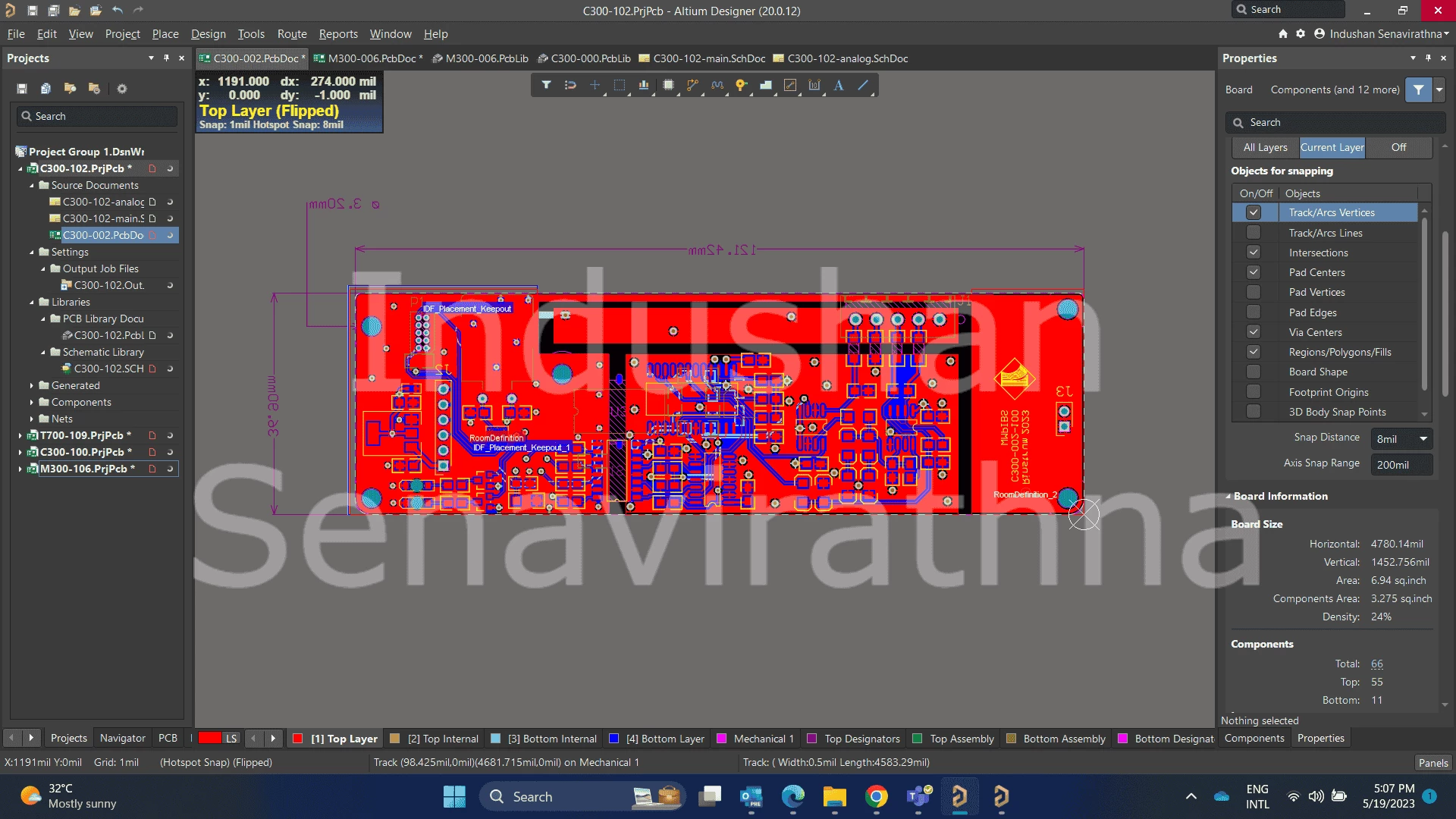Toggle the Regions/Polygons/Fills snapping checkbox
Screen dimensions: 1456x819
click(x=1254, y=352)
